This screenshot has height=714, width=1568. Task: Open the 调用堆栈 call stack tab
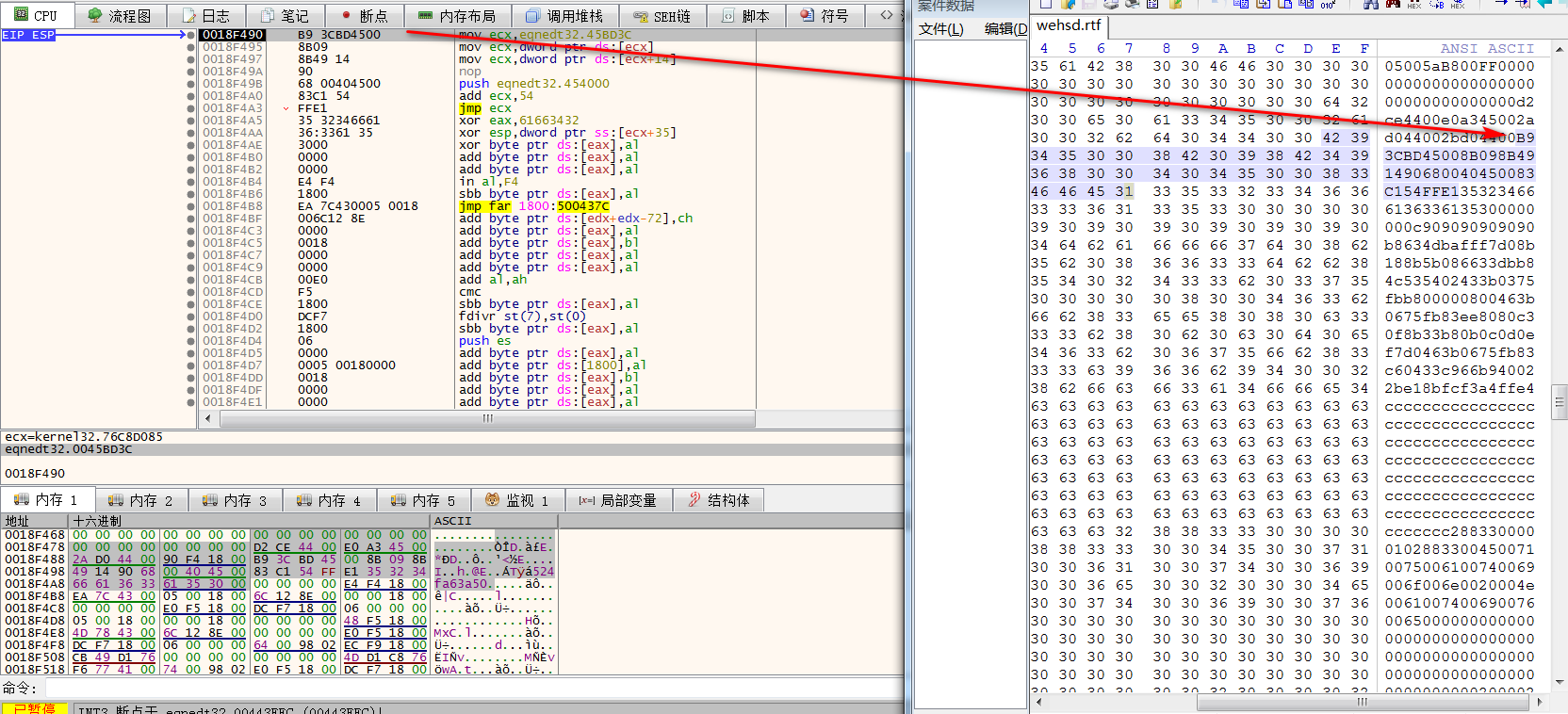point(563,16)
